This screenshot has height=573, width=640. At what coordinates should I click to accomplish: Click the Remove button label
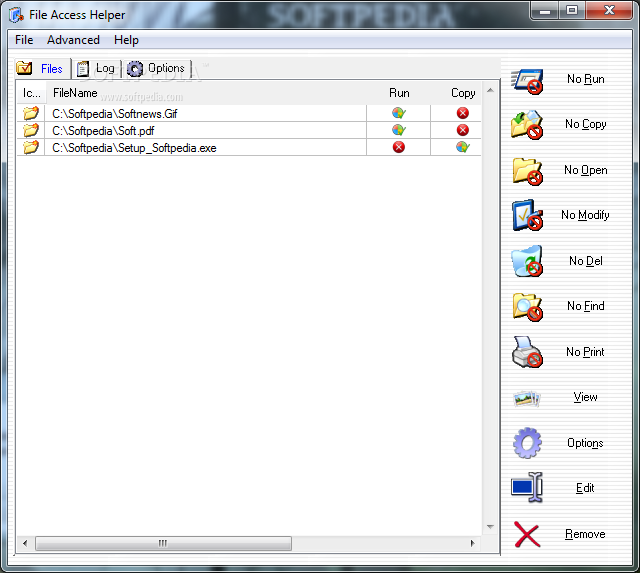(x=585, y=534)
